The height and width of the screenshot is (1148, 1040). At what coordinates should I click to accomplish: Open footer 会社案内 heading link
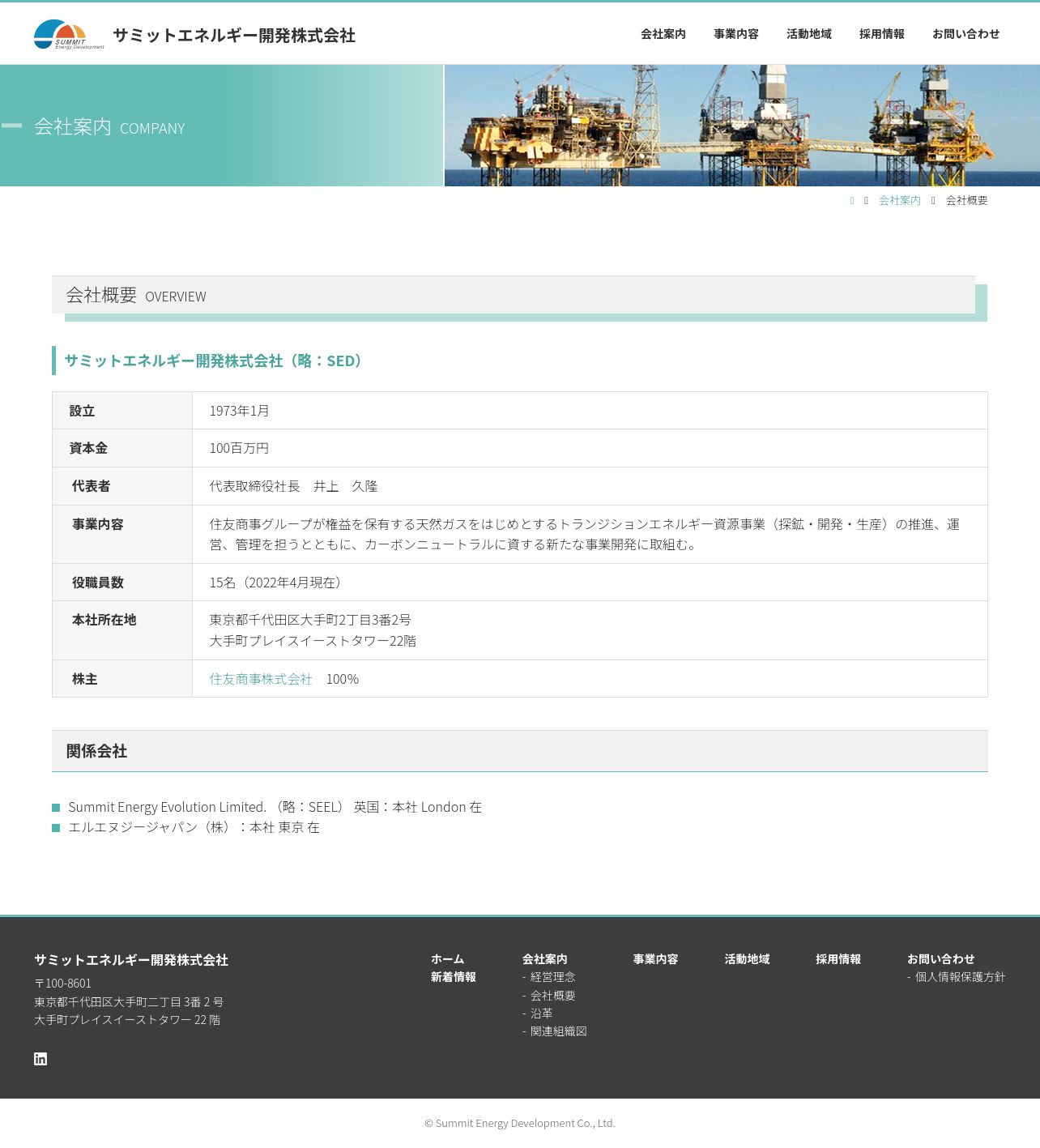tap(545, 959)
